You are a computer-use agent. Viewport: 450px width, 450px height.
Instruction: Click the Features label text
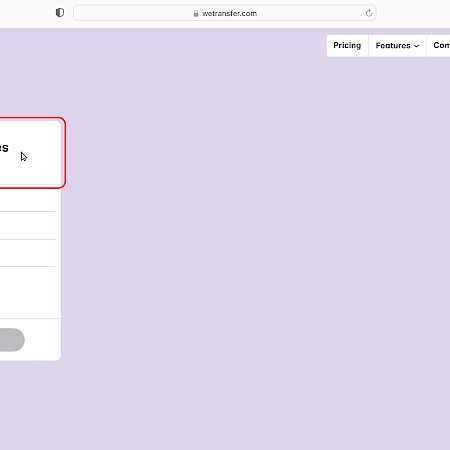pyautogui.click(x=393, y=45)
